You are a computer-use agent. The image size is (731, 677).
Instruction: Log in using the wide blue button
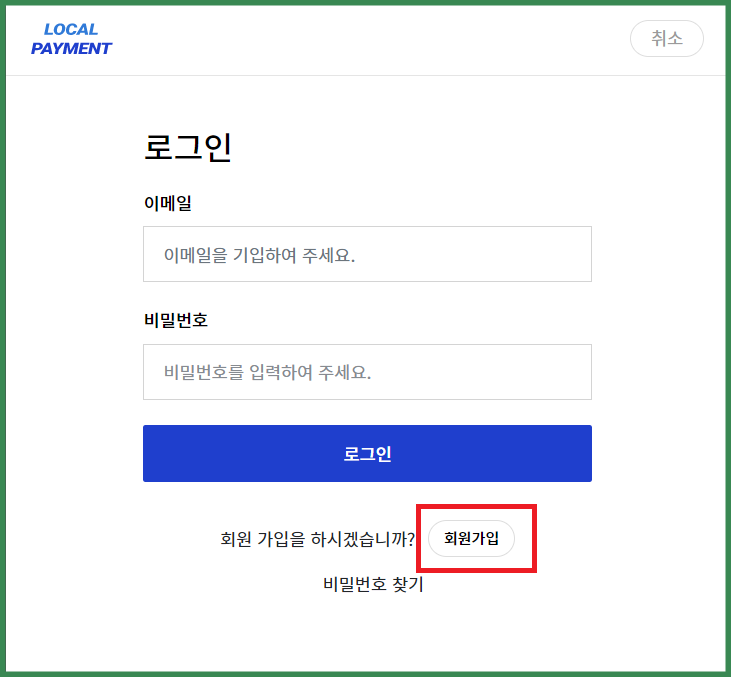coord(367,453)
